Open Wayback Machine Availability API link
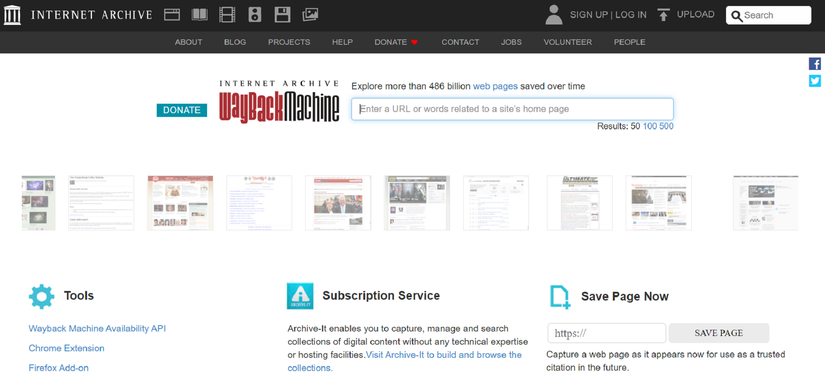This screenshot has height=377, width=825. coord(97,329)
